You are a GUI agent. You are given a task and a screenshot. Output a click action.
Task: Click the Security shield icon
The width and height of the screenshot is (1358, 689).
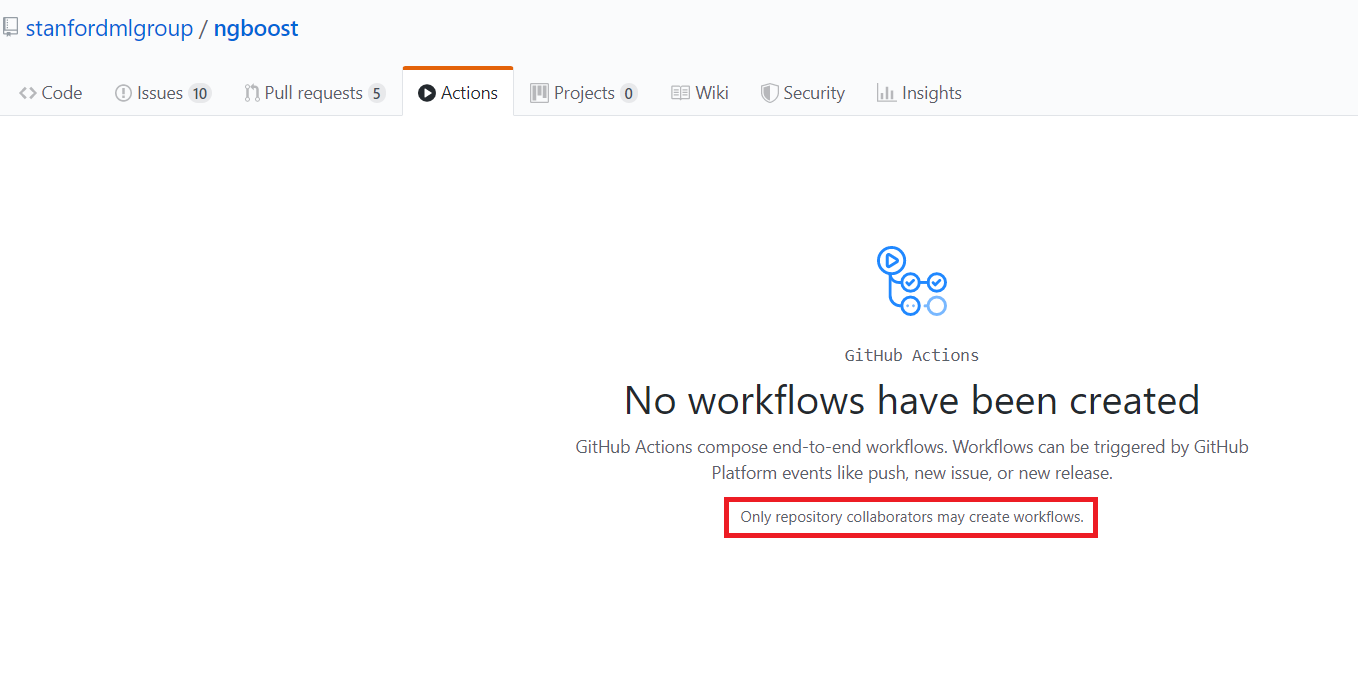coord(770,92)
